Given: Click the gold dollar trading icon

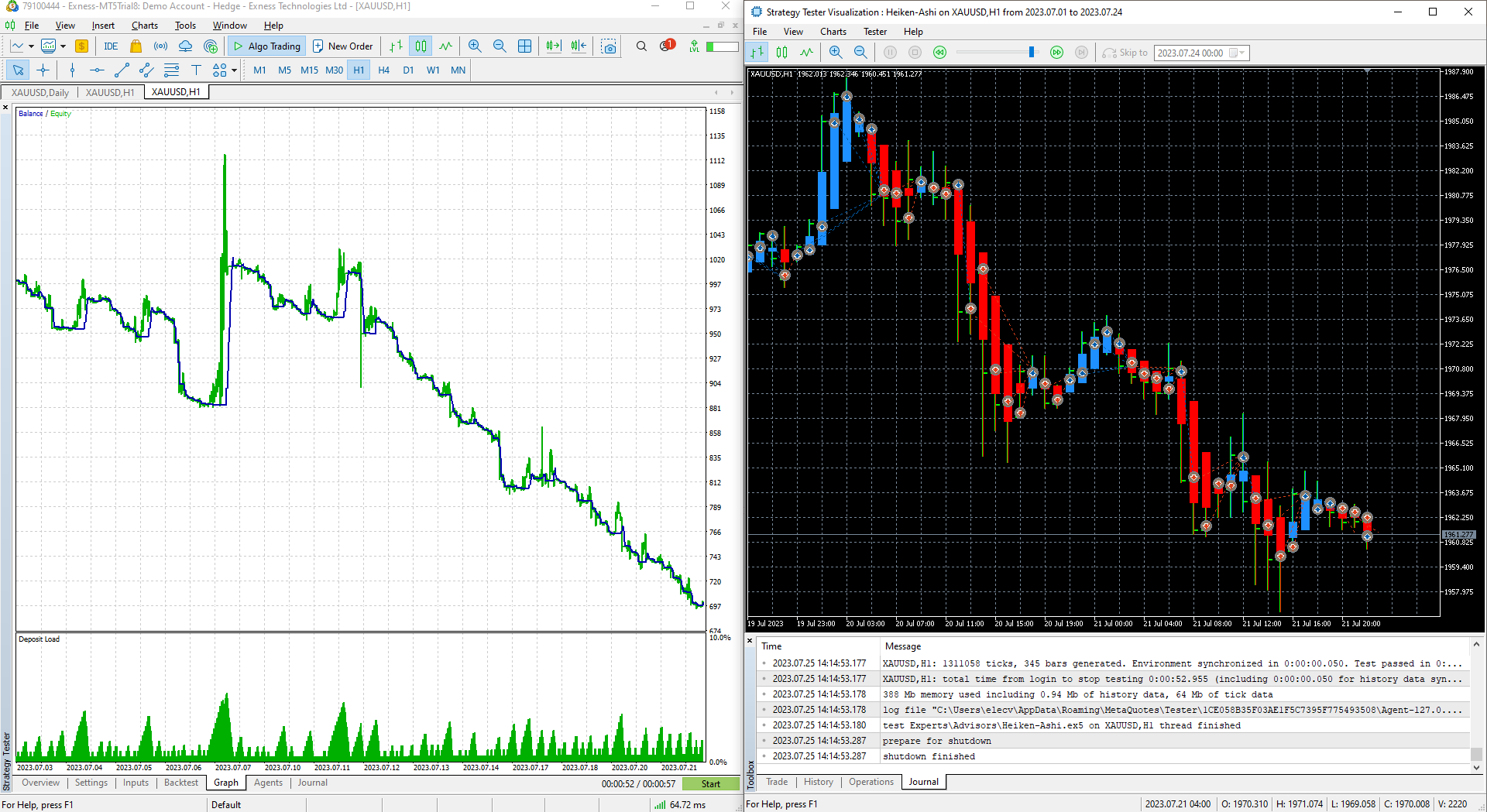Looking at the screenshot, I should (x=81, y=46).
